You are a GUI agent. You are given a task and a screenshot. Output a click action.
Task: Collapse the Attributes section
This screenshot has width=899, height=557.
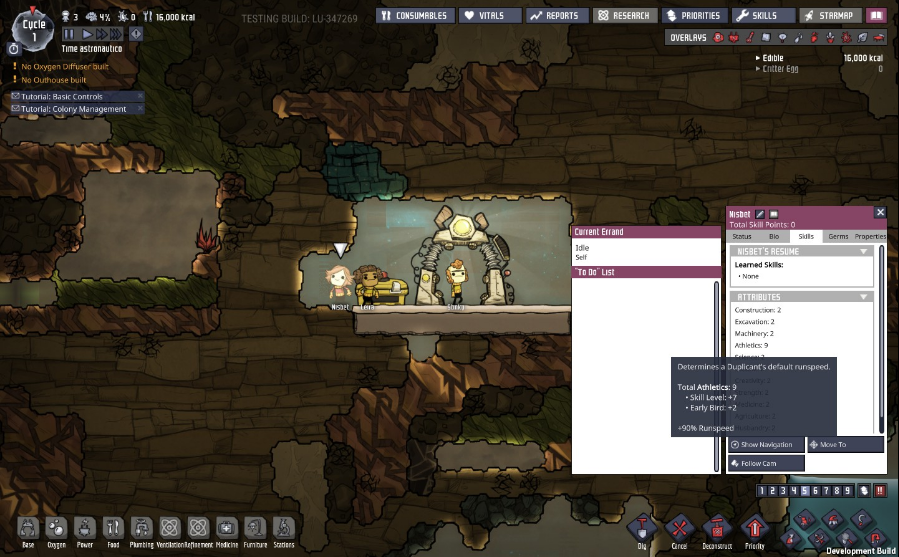coord(863,297)
